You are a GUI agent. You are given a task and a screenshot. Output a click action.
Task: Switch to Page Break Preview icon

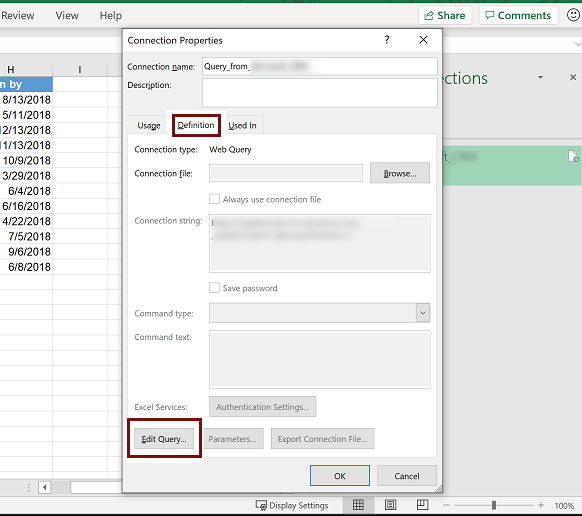tap(422, 505)
